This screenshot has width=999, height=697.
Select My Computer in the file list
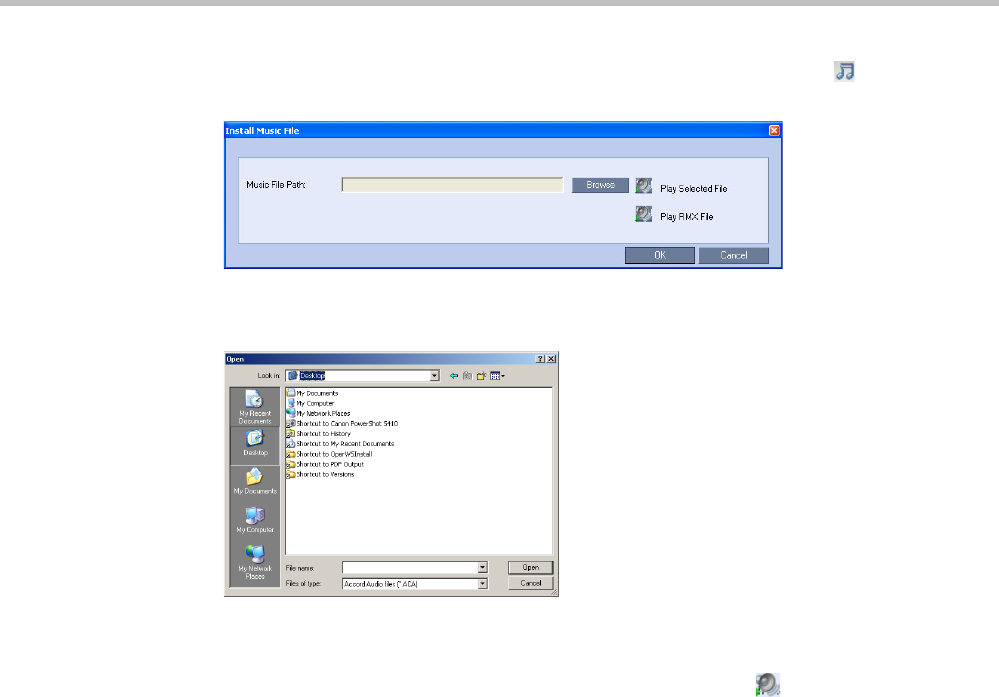tap(310, 403)
